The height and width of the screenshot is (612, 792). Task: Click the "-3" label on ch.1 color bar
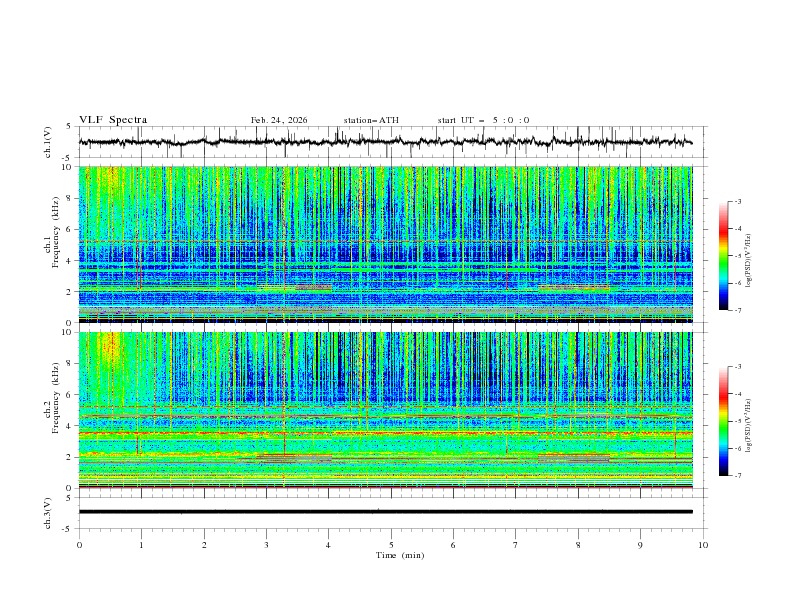pyautogui.click(x=738, y=201)
